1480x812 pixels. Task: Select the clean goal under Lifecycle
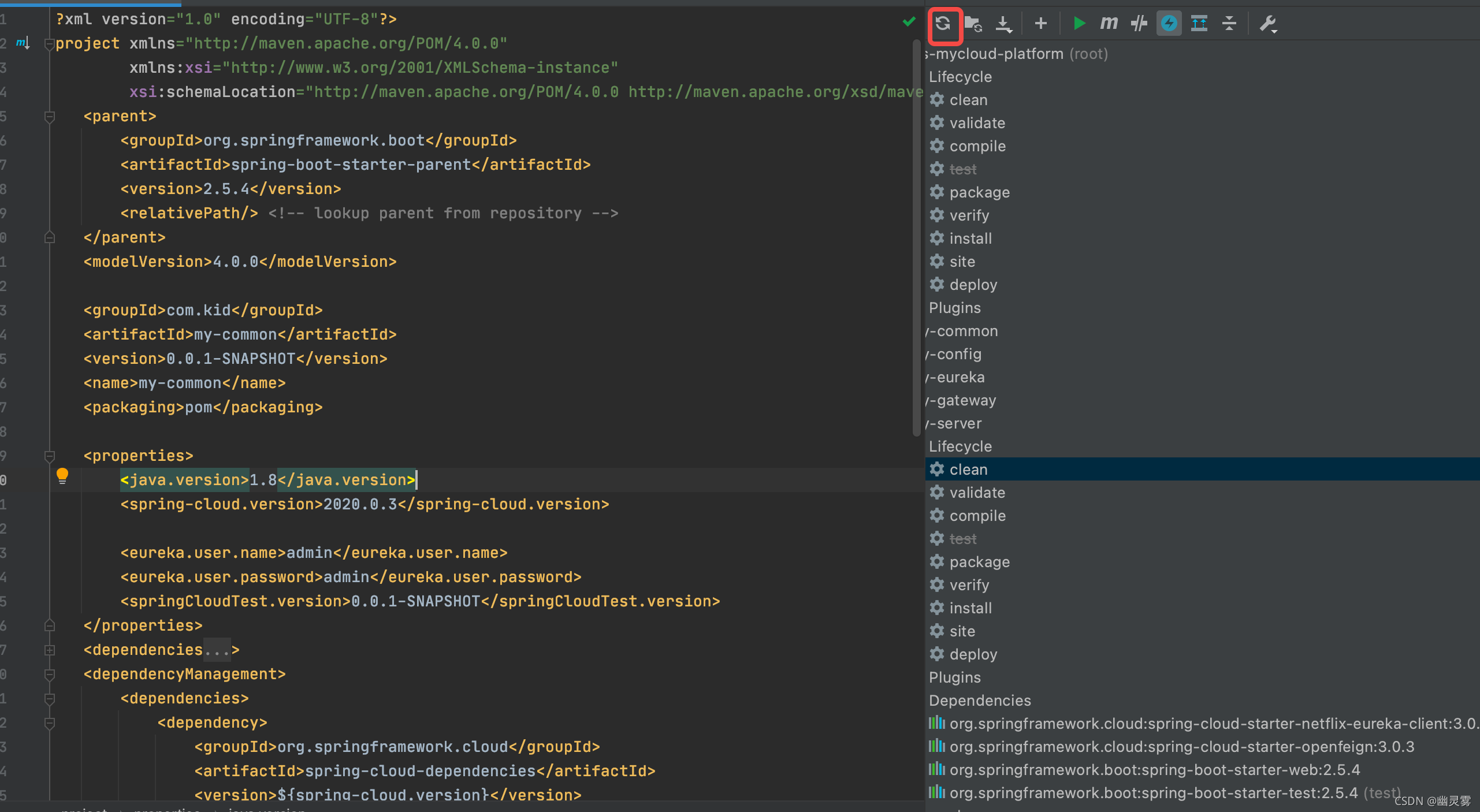pos(968,469)
